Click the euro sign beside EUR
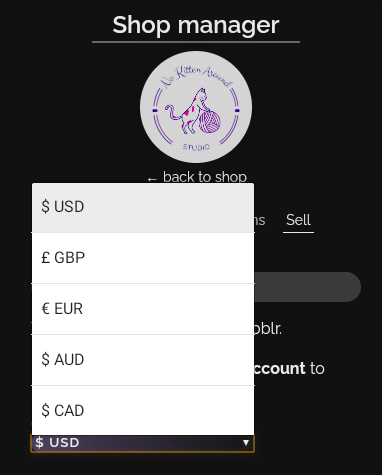This screenshot has width=382, height=475. pyautogui.click(x=46, y=309)
